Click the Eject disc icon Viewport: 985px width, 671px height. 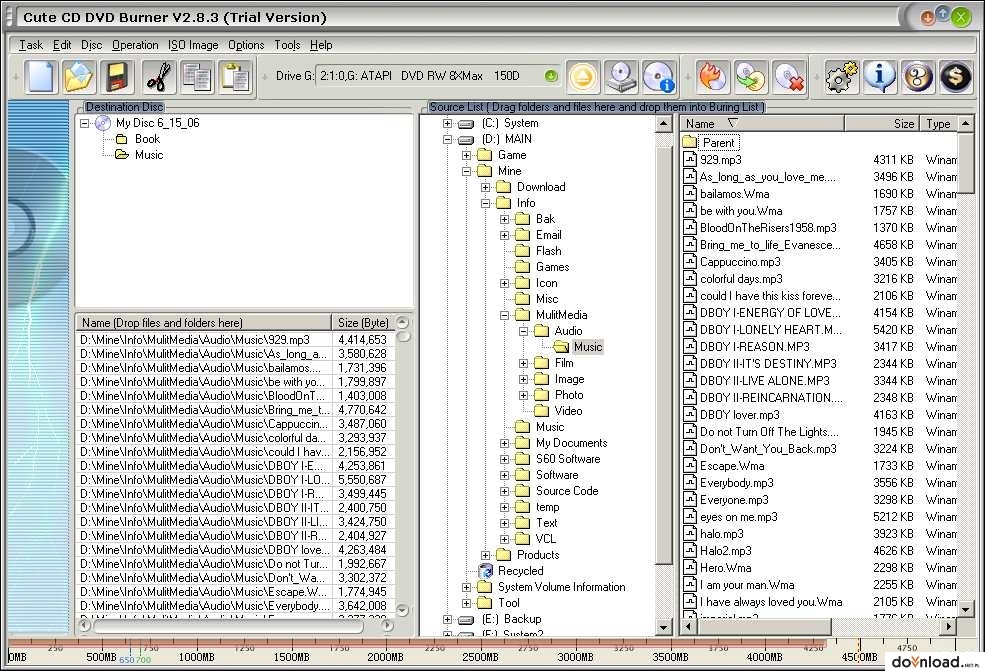tap(584, 77)
